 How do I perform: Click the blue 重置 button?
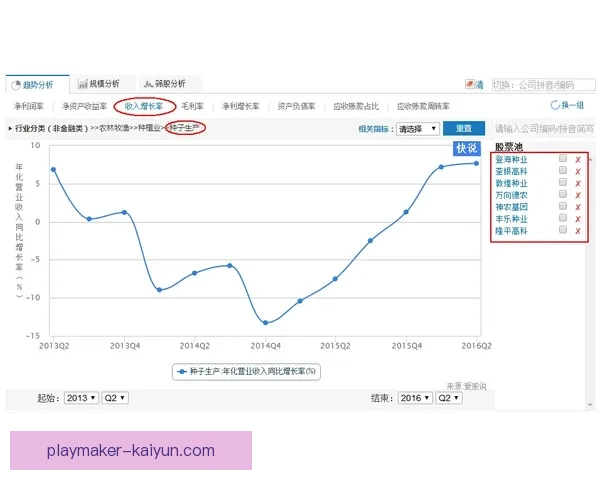point(464,128)
